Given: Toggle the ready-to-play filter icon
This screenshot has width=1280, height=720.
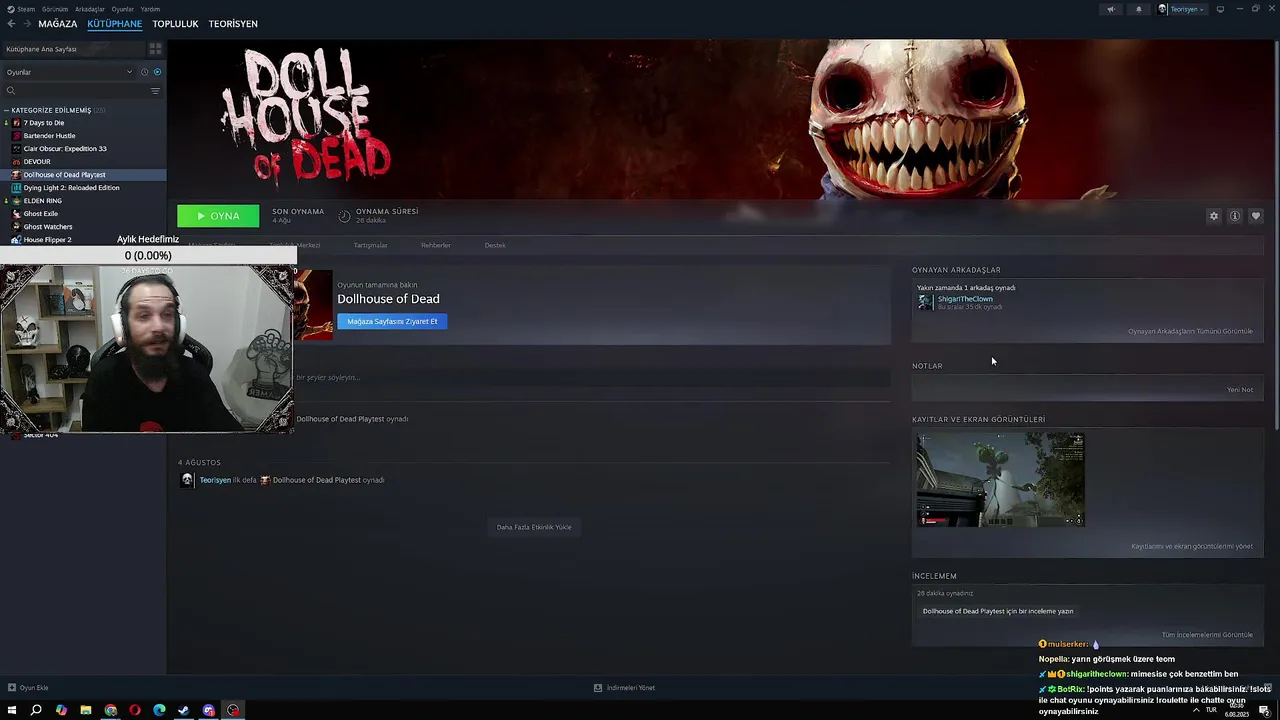Looking at the screenshot, I should pyautogui.click(x=157, y=72).
